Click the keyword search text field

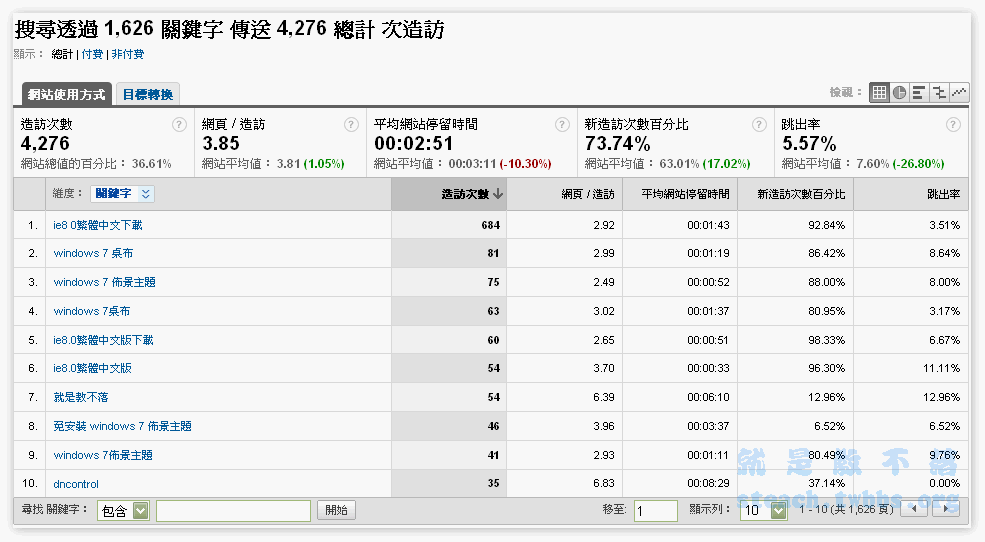coord(233,511)
